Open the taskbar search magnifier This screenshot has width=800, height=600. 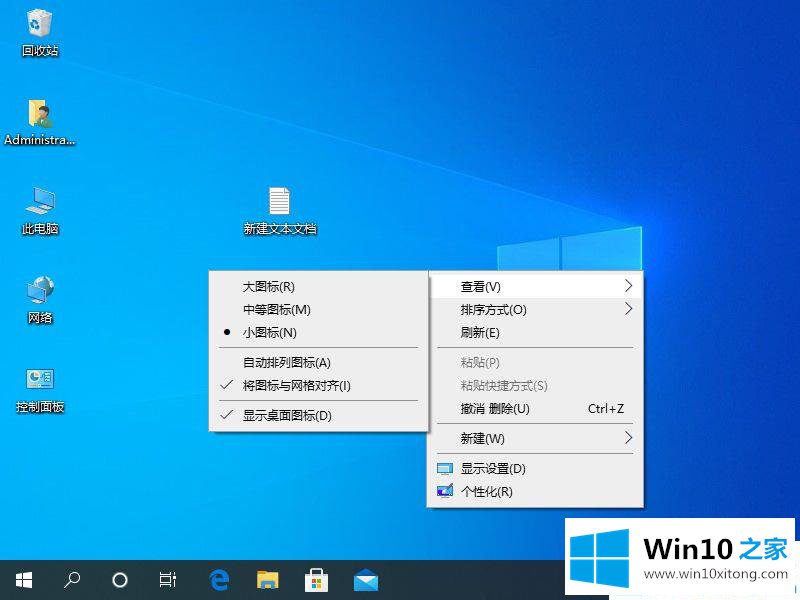(71, 580)
